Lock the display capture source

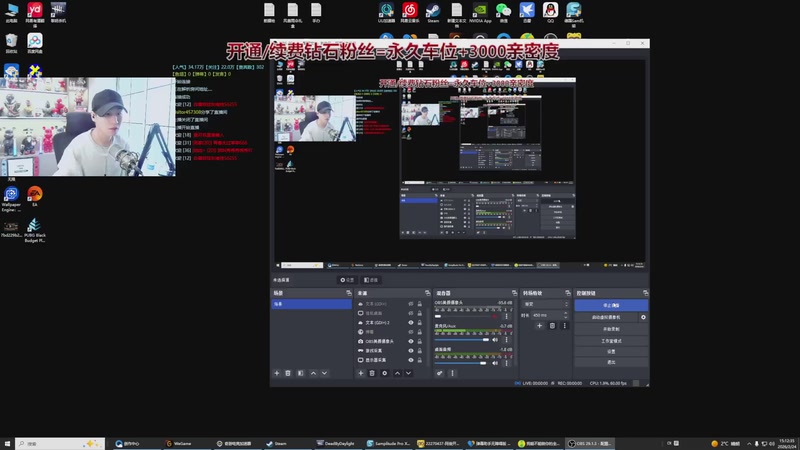(x=420, y=360)
